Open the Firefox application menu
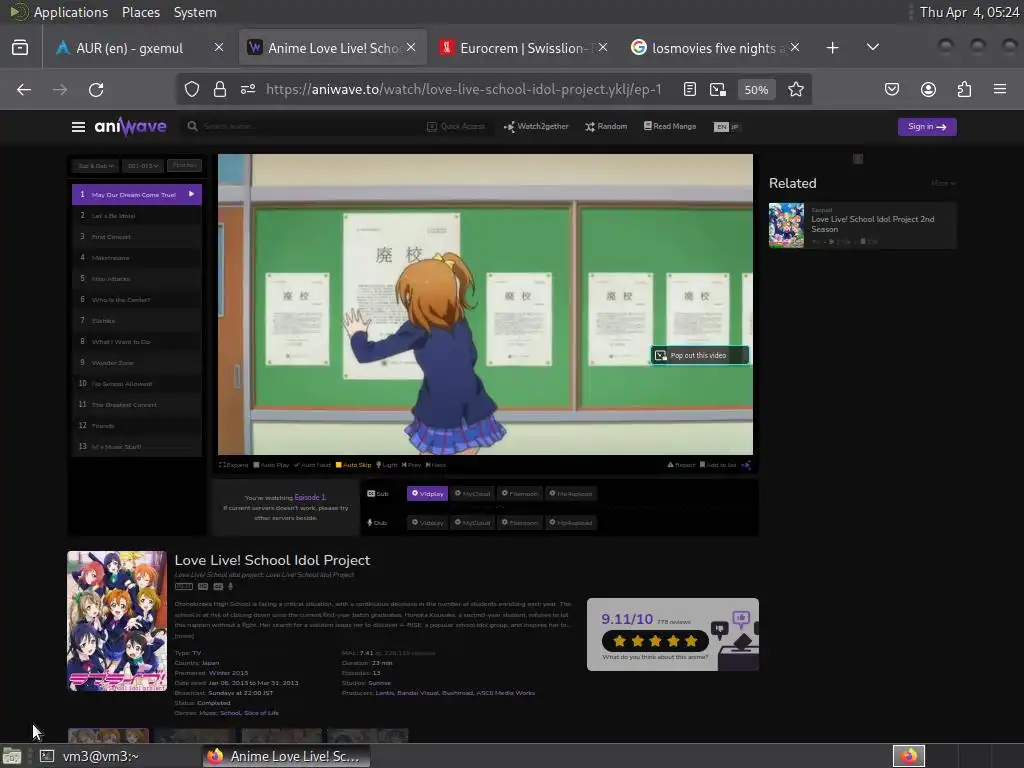The image size is (1024, 768). 1000,89
